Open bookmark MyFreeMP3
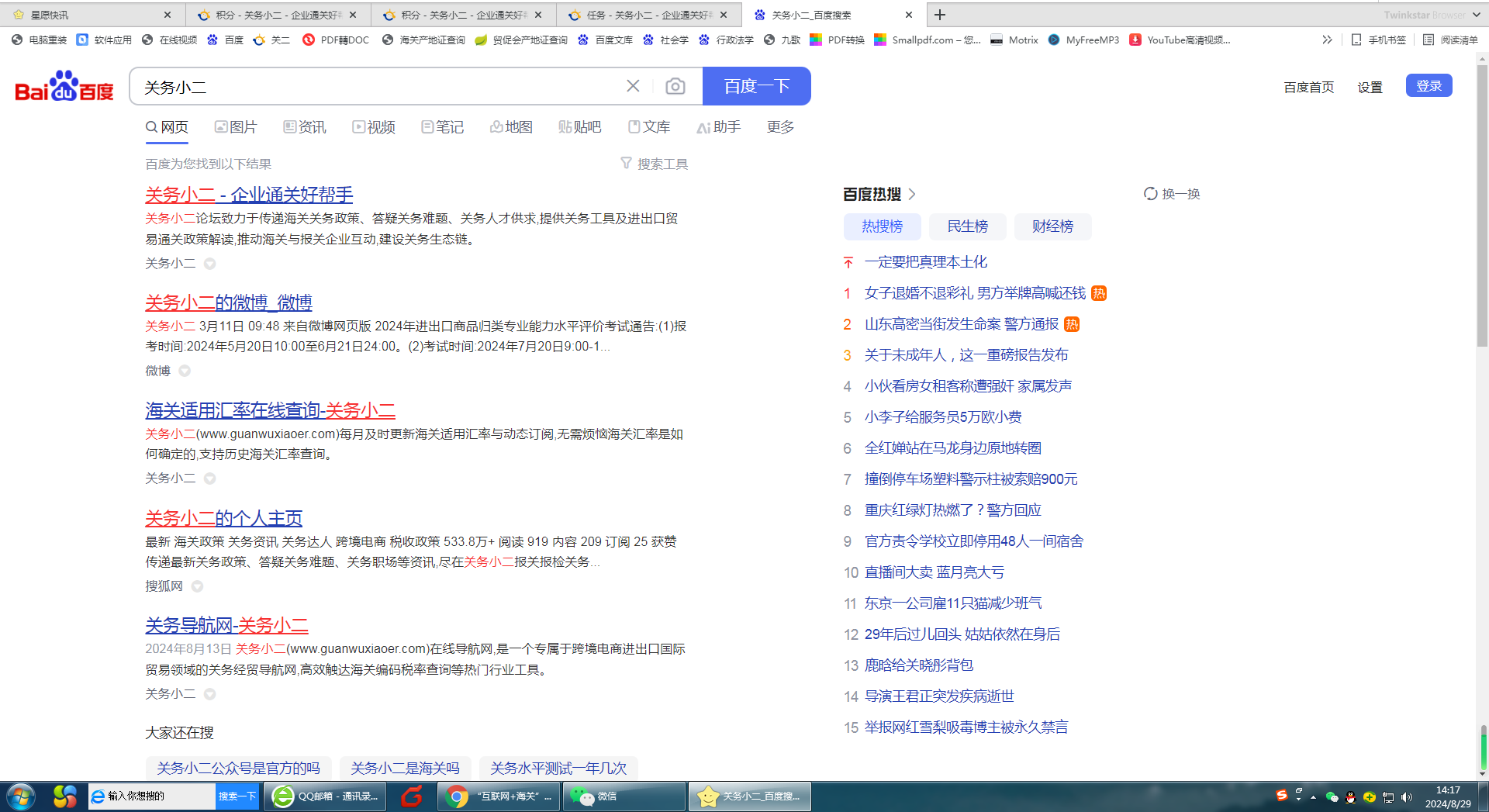 pos(1084,40)
